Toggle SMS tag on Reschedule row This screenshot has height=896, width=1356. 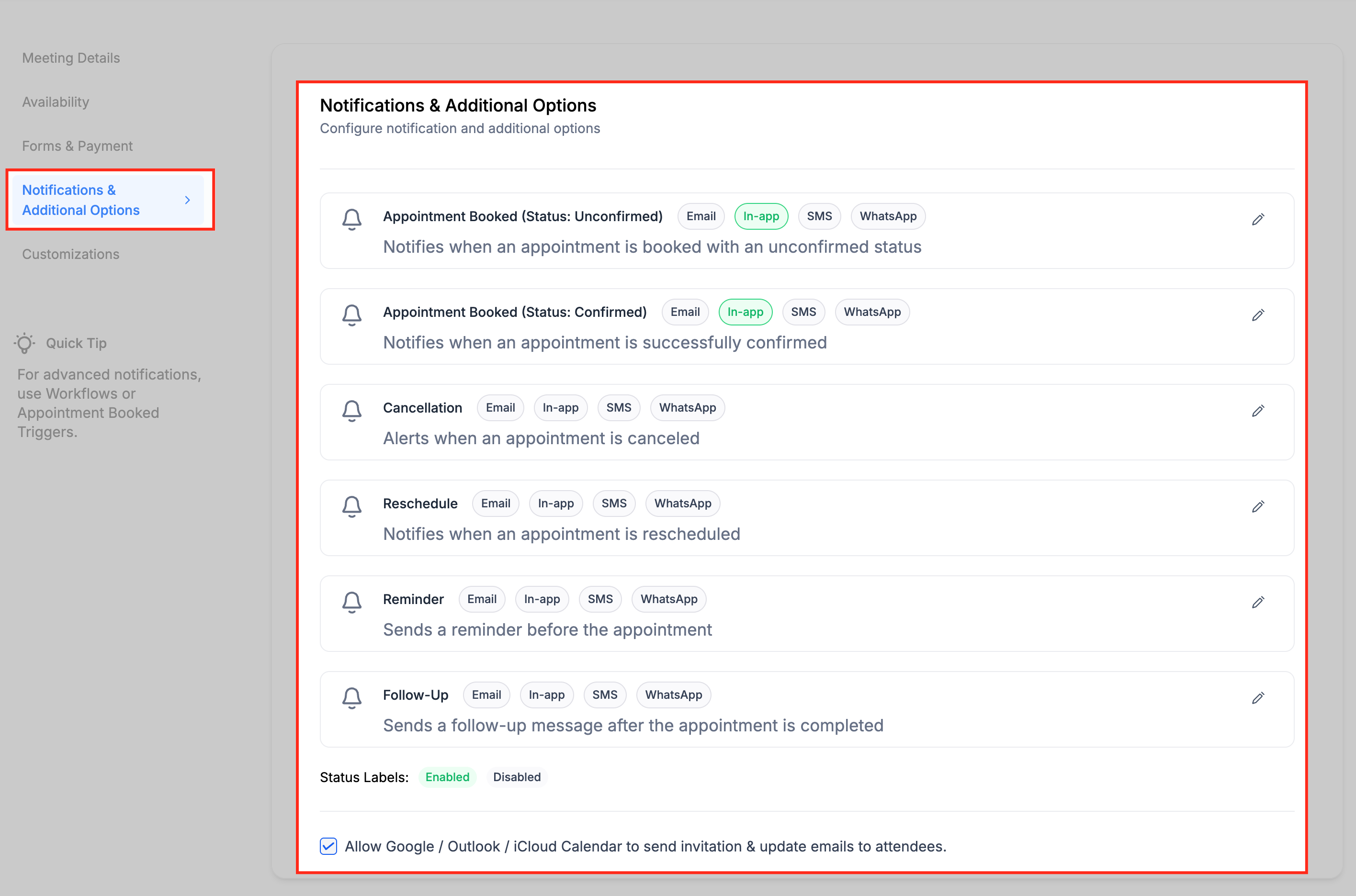pos(613,504)
